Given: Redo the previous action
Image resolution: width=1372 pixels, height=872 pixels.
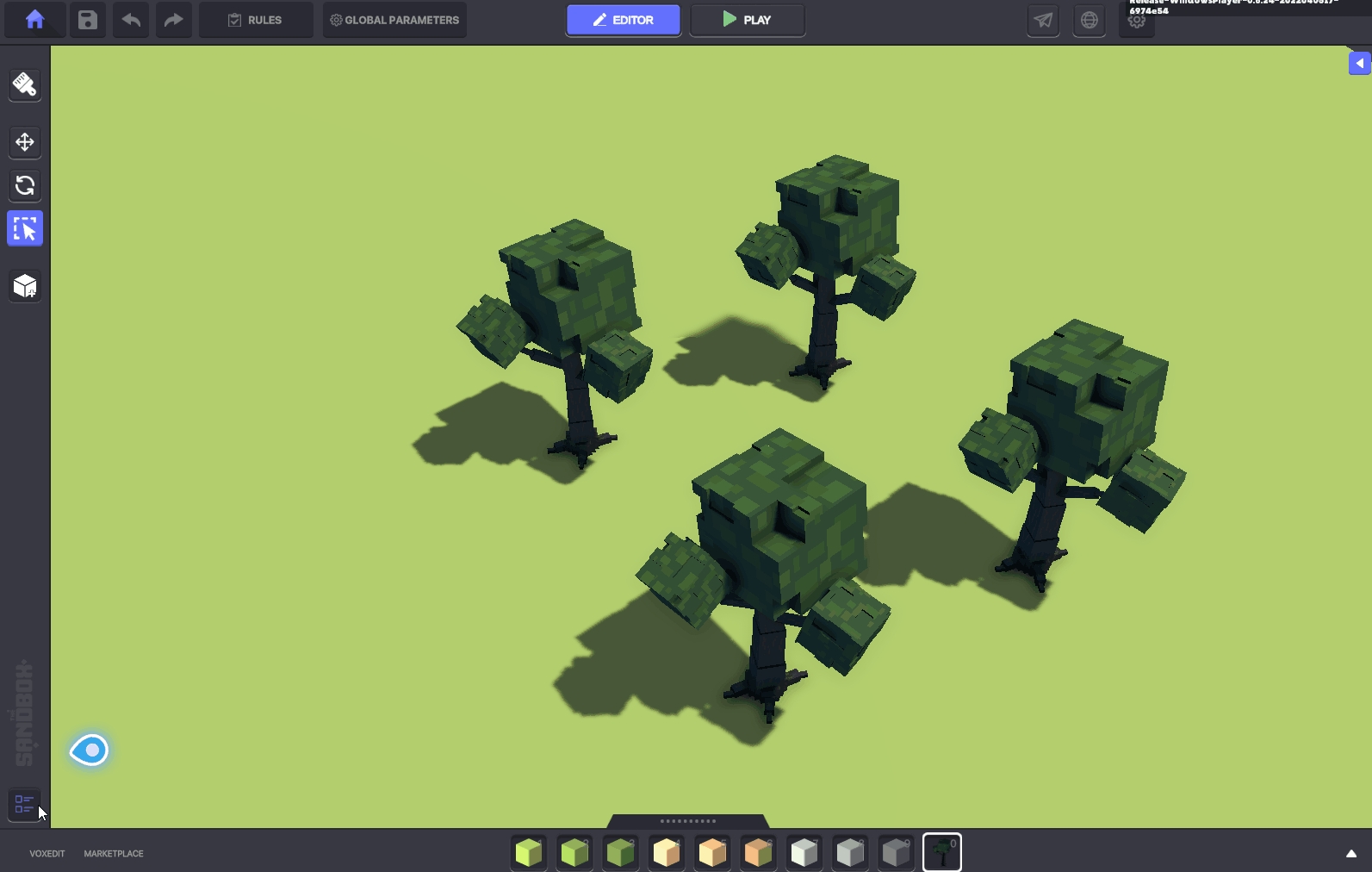Looking at the screenshot, I should click(x=173, y=20).
